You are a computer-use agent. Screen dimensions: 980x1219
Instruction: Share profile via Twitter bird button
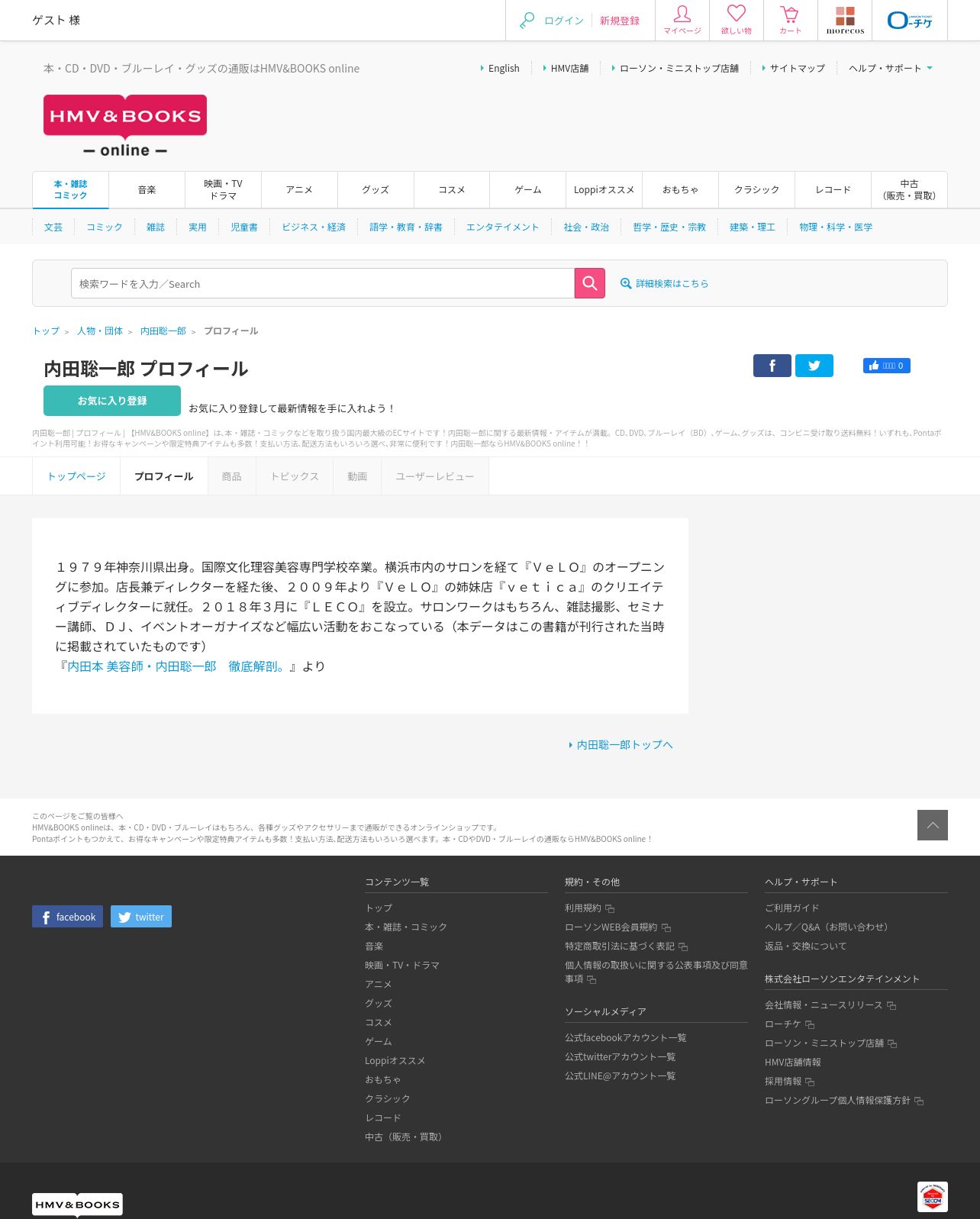pos(814,366)
